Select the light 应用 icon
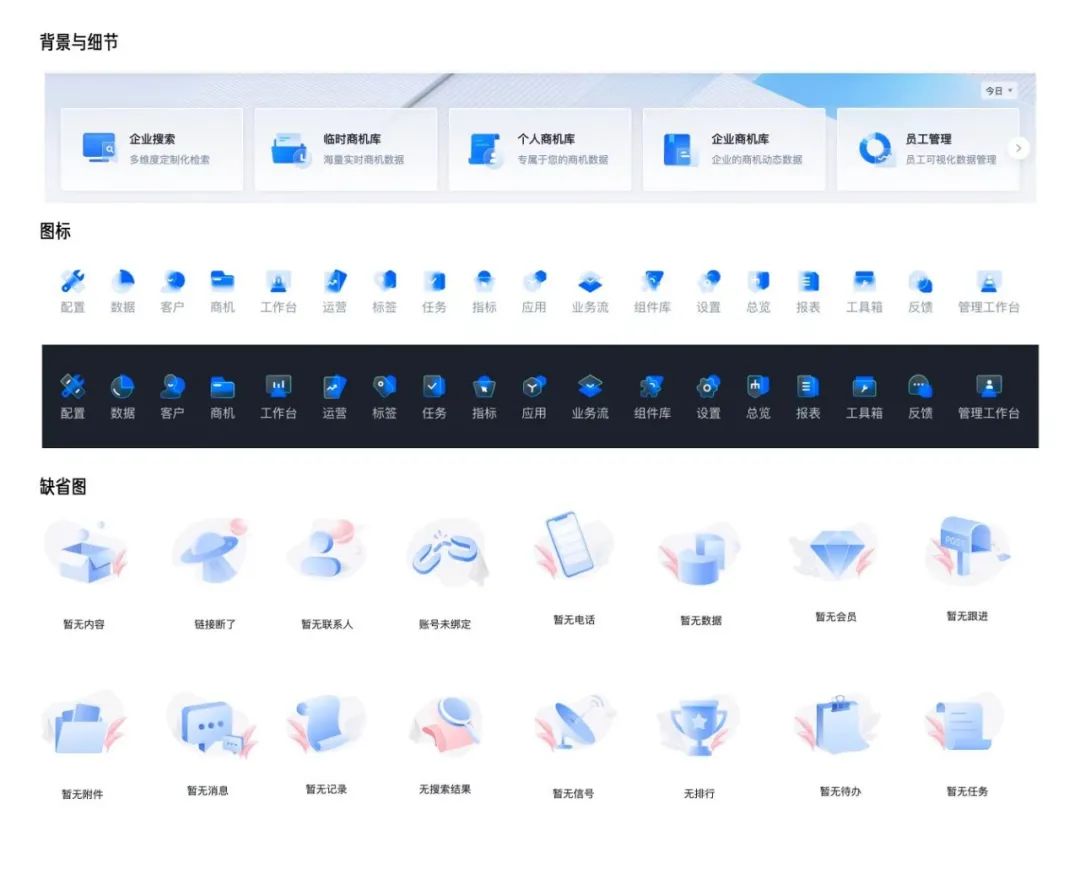Screen dimensions: 1080x869 [534, 281]
